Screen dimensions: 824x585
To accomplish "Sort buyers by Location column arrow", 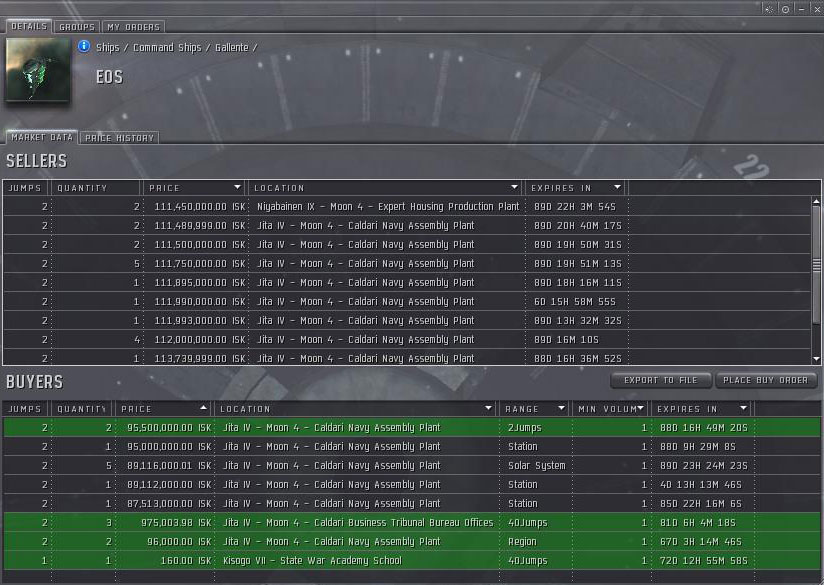I will point(489,408).
